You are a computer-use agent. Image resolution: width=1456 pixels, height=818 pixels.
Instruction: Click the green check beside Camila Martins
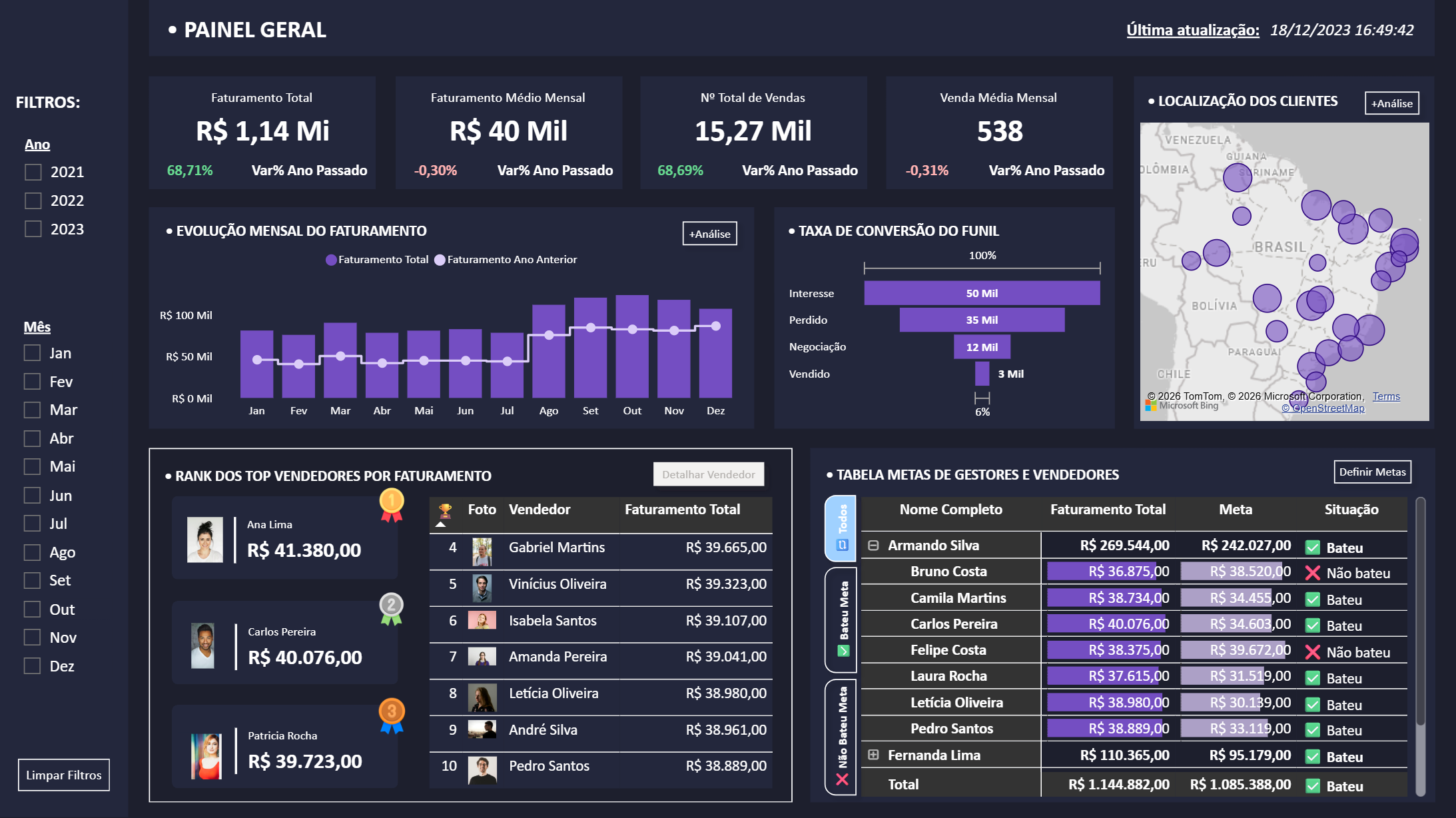pyautogui.click(x=1312, y=600)
